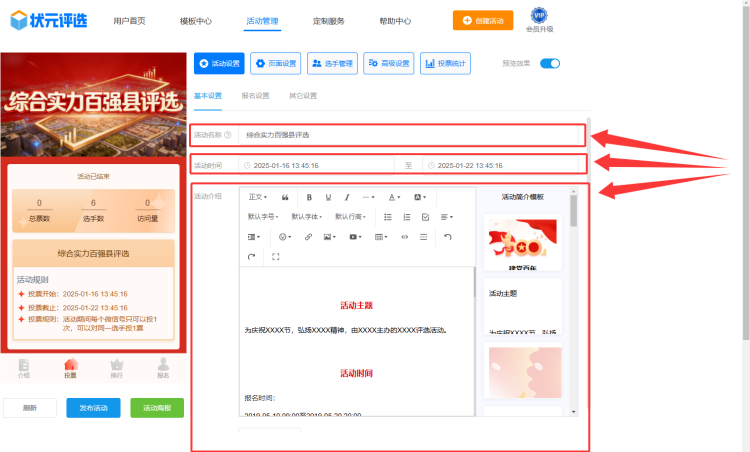This screenshot has width=750, height=452.
Task: Toggle italic formatting in editor
Action: (x=347, y=197)
